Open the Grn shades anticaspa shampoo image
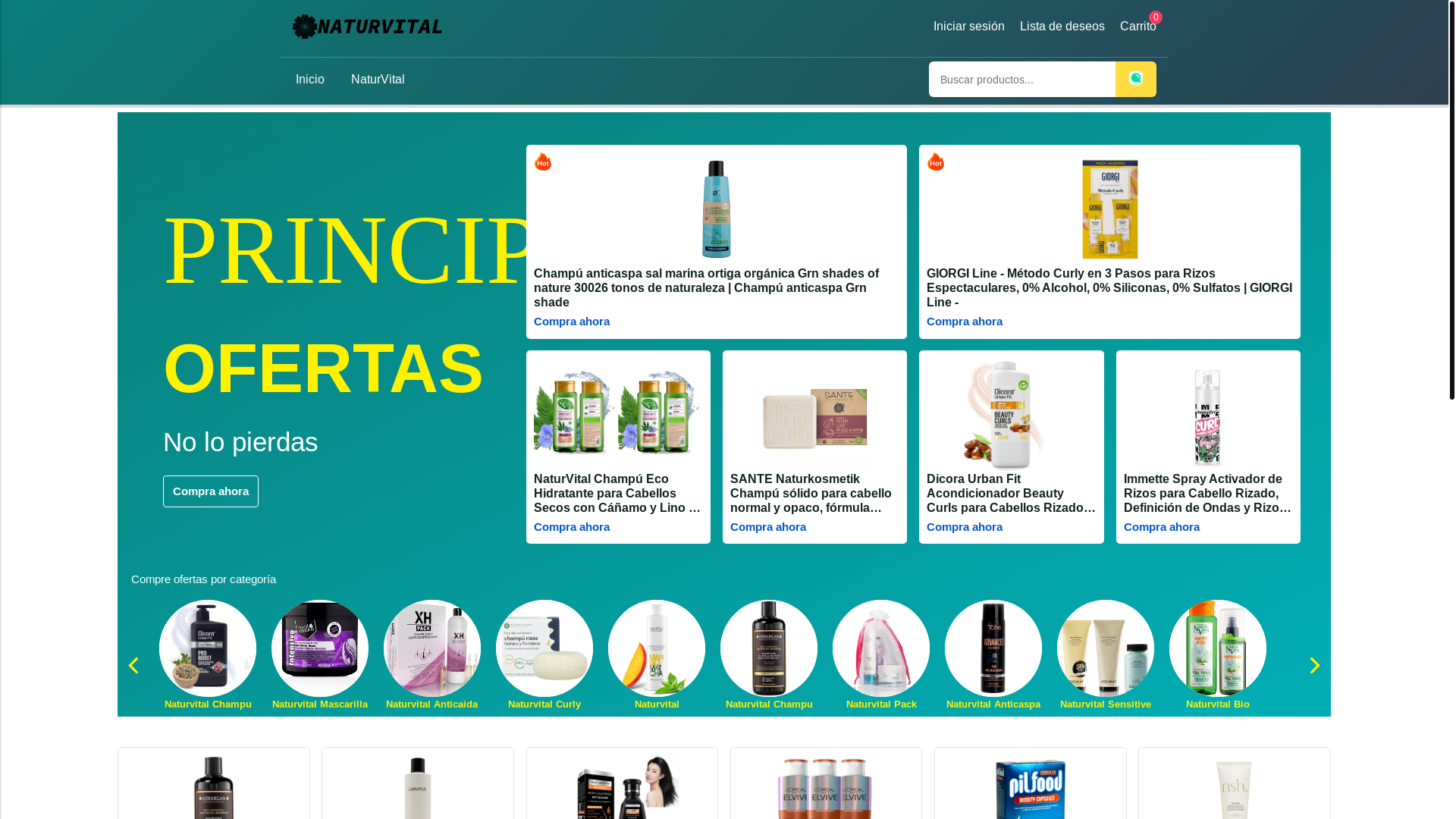Screen dimensions: 1456x819 point(717,209)
